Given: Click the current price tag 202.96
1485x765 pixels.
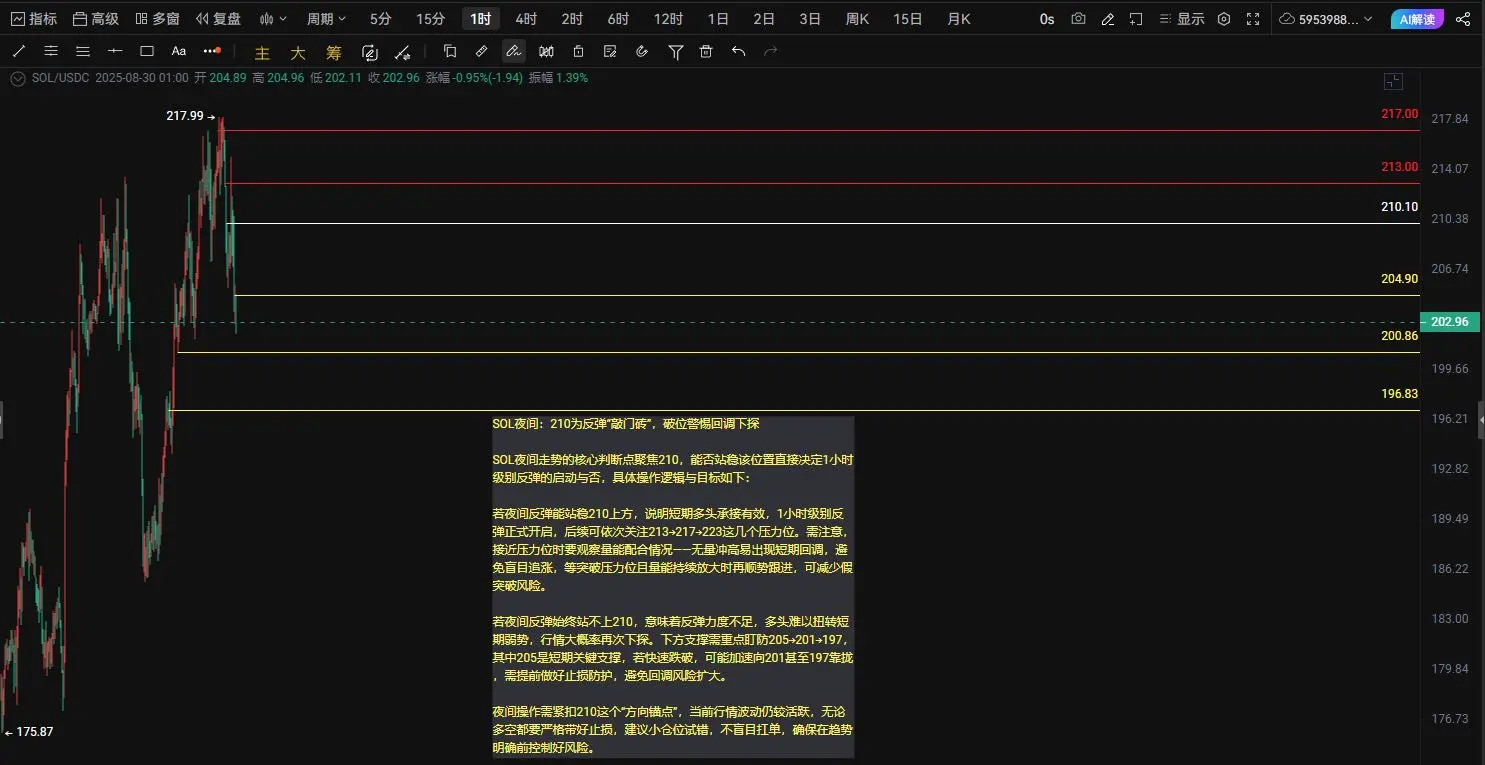Looking at the screenshot, I should click(x=1450, y=321).
